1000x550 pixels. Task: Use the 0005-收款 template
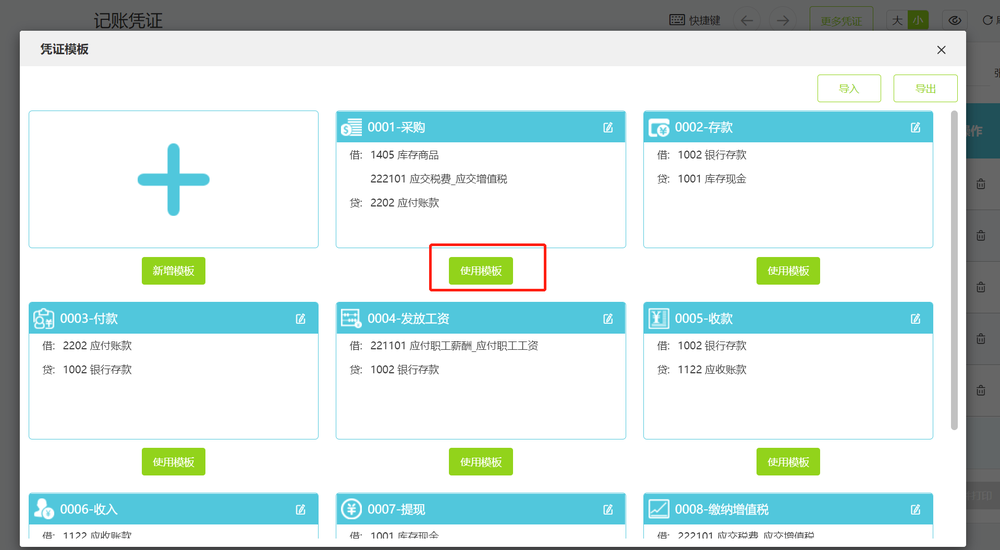click(x=788, y=462)
